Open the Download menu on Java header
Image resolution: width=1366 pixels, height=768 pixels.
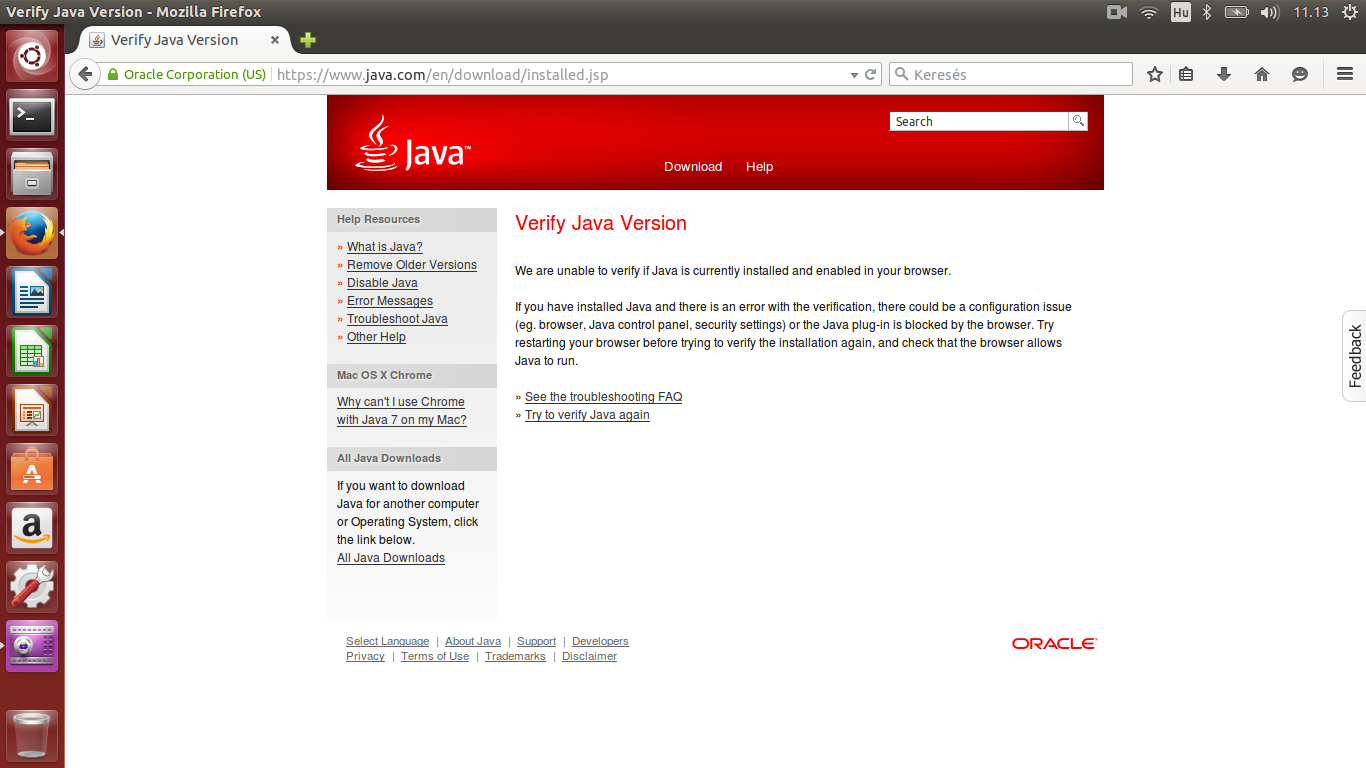click(x=692, y=167)
